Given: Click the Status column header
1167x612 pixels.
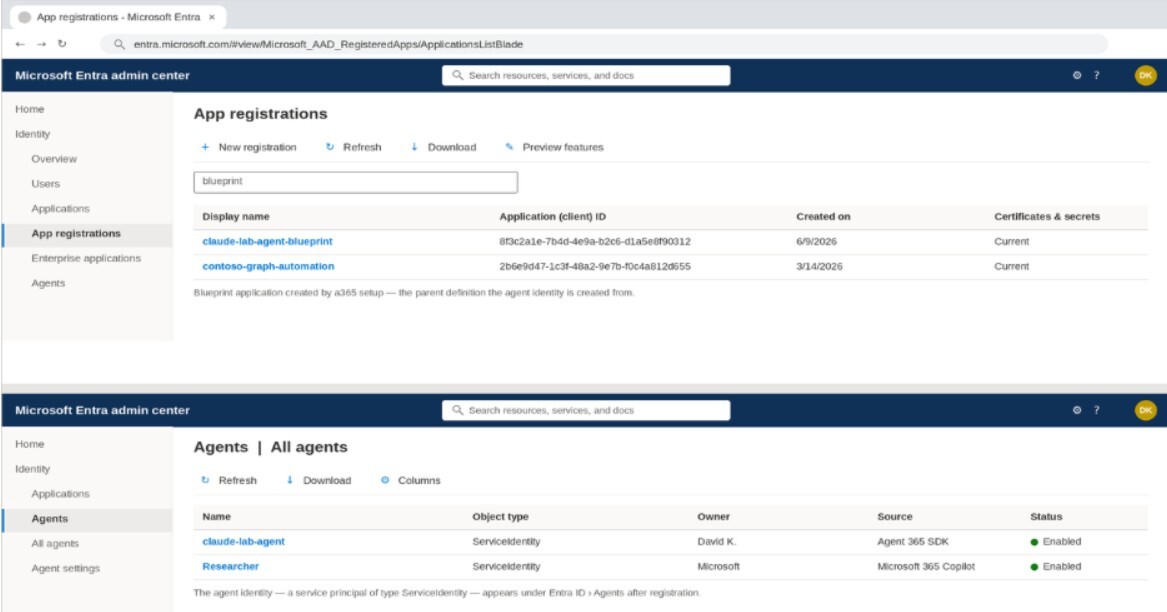Looking at the screenshot, I should [x=1046, y=517].
